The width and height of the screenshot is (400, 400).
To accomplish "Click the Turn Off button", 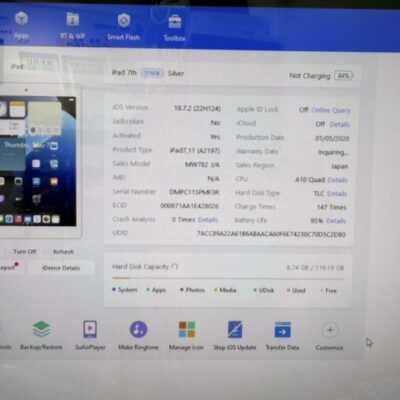I will pos(25,252).
